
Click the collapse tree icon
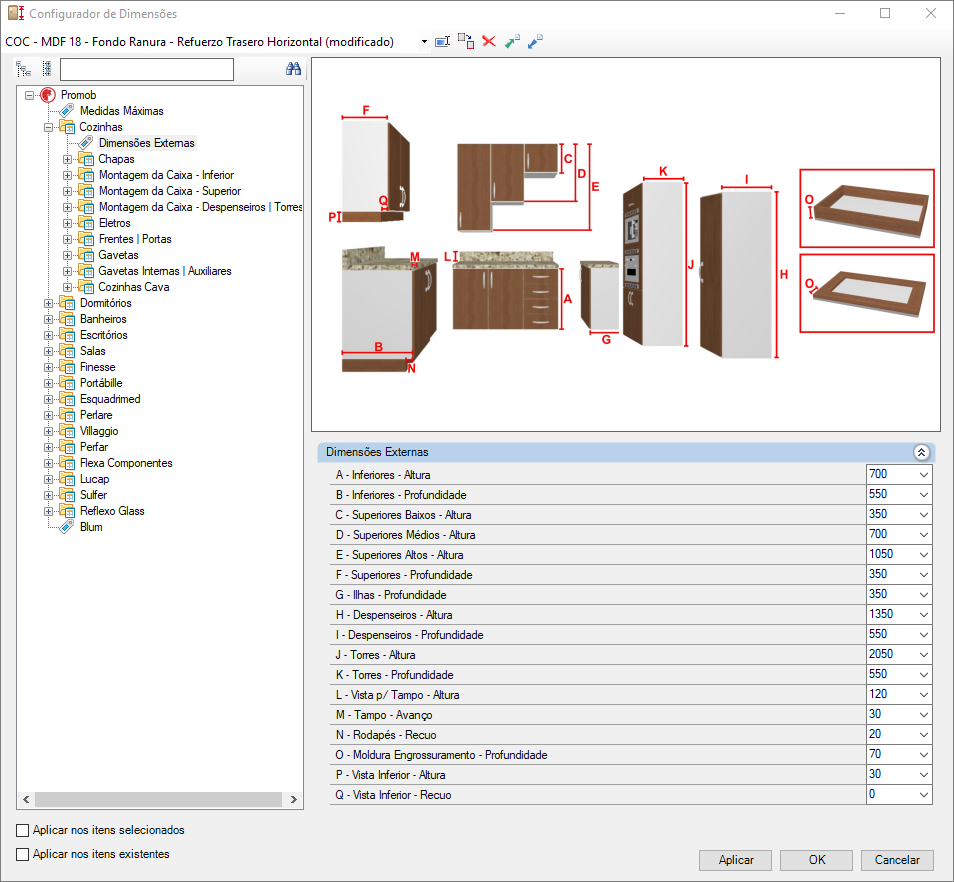(x=47, y=69)
